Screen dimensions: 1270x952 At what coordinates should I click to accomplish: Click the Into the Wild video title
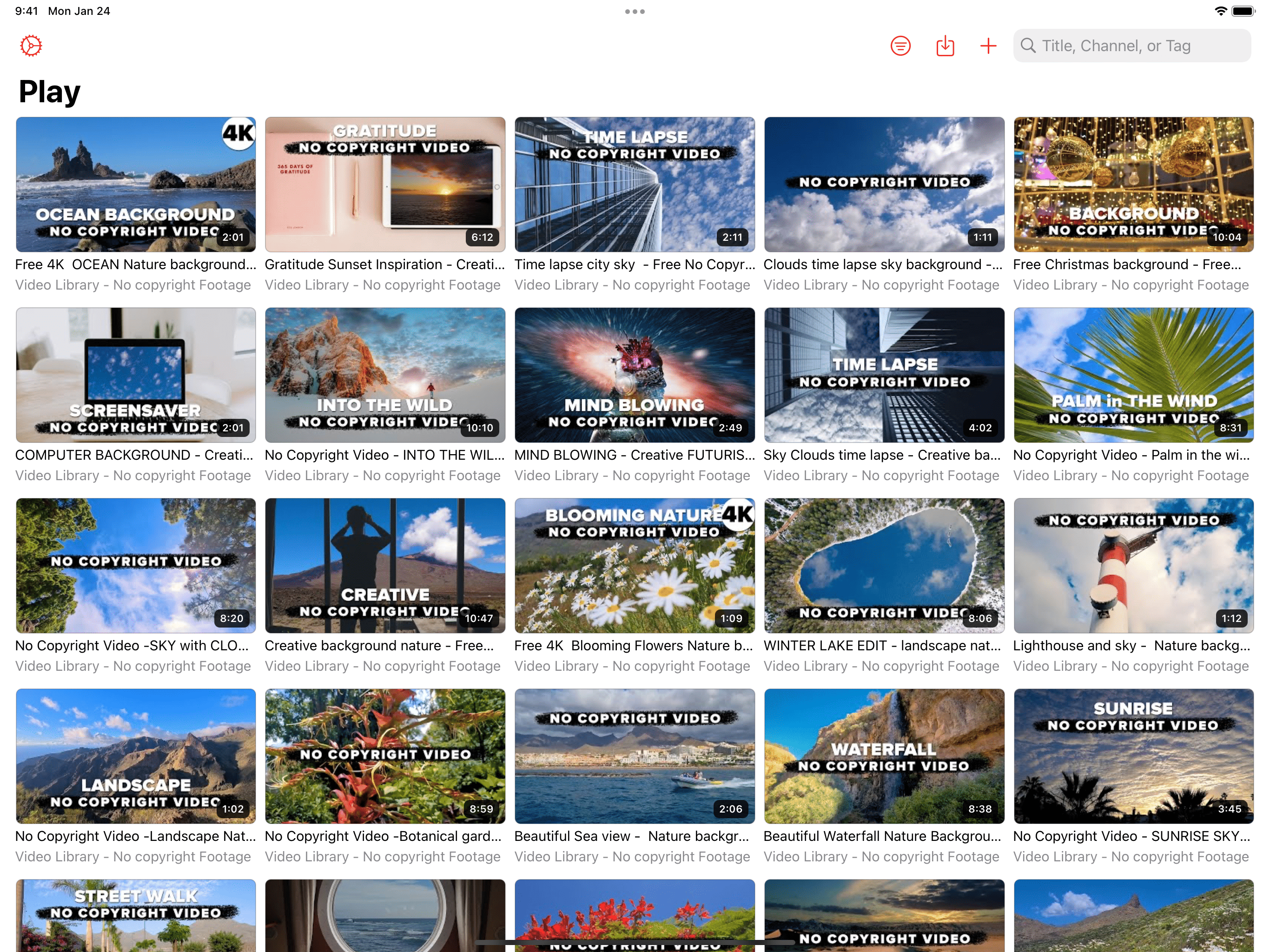[x=385, y=455]
